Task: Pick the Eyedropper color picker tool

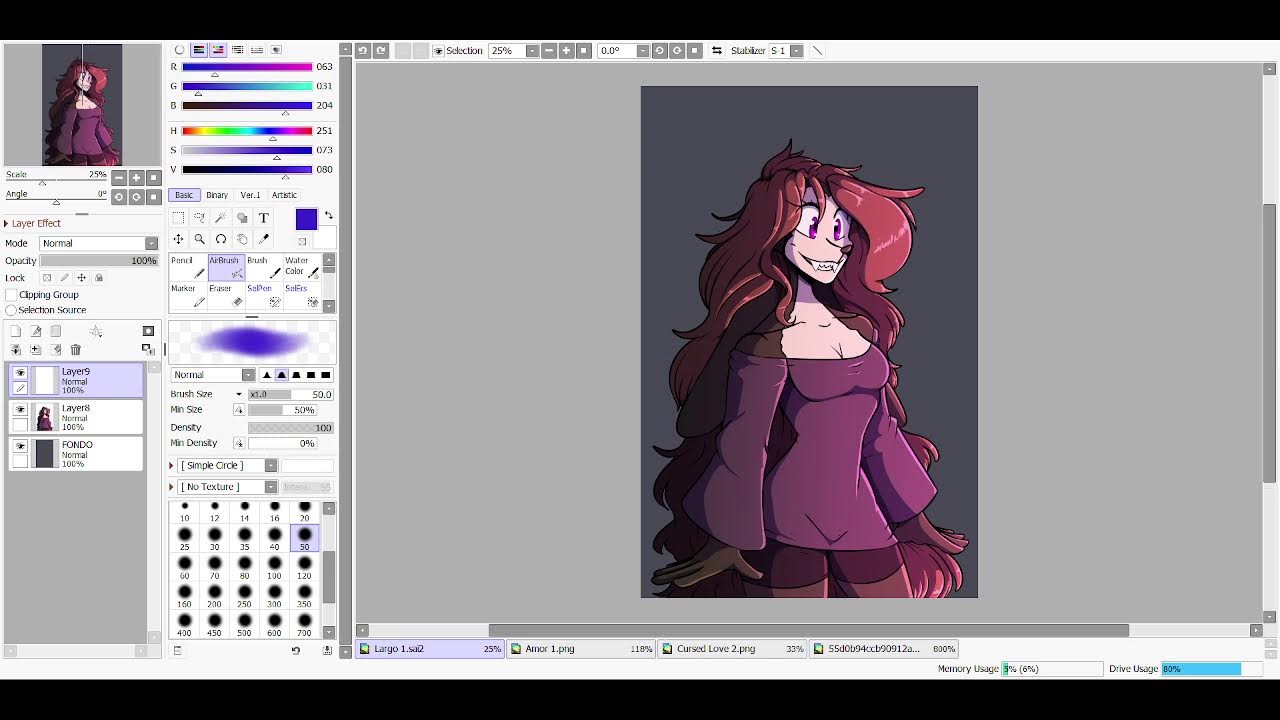Action: click(264, 239)
